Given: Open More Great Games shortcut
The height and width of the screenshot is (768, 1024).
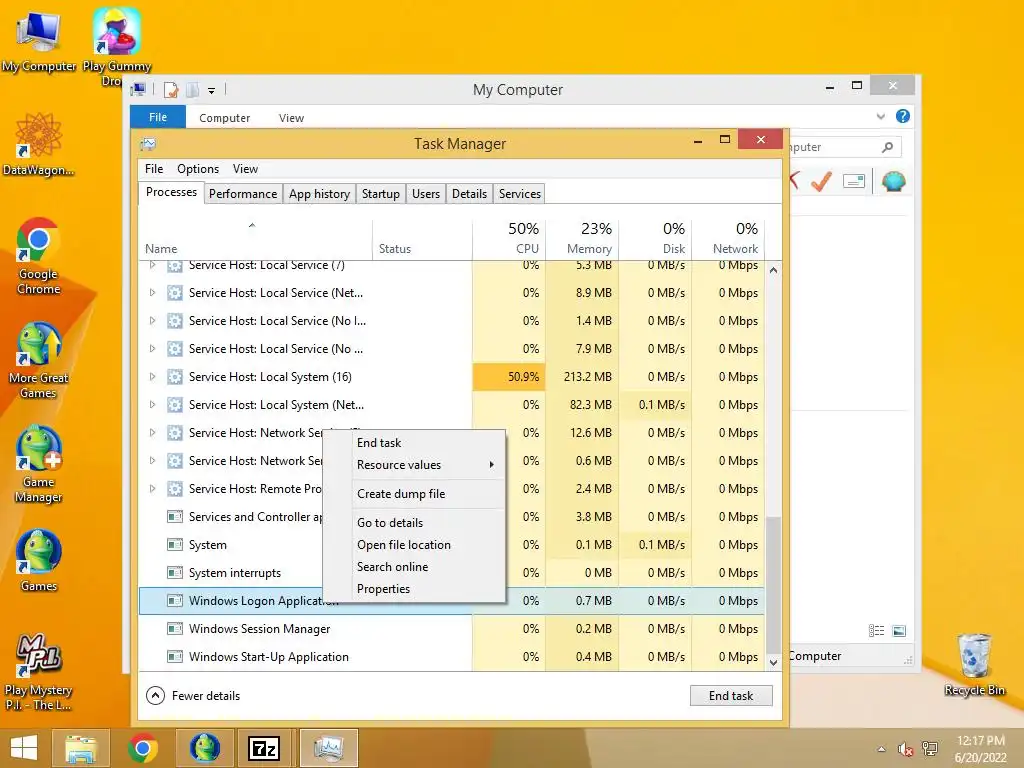Looking at the screenshot, I should click(x=39, y=360).
